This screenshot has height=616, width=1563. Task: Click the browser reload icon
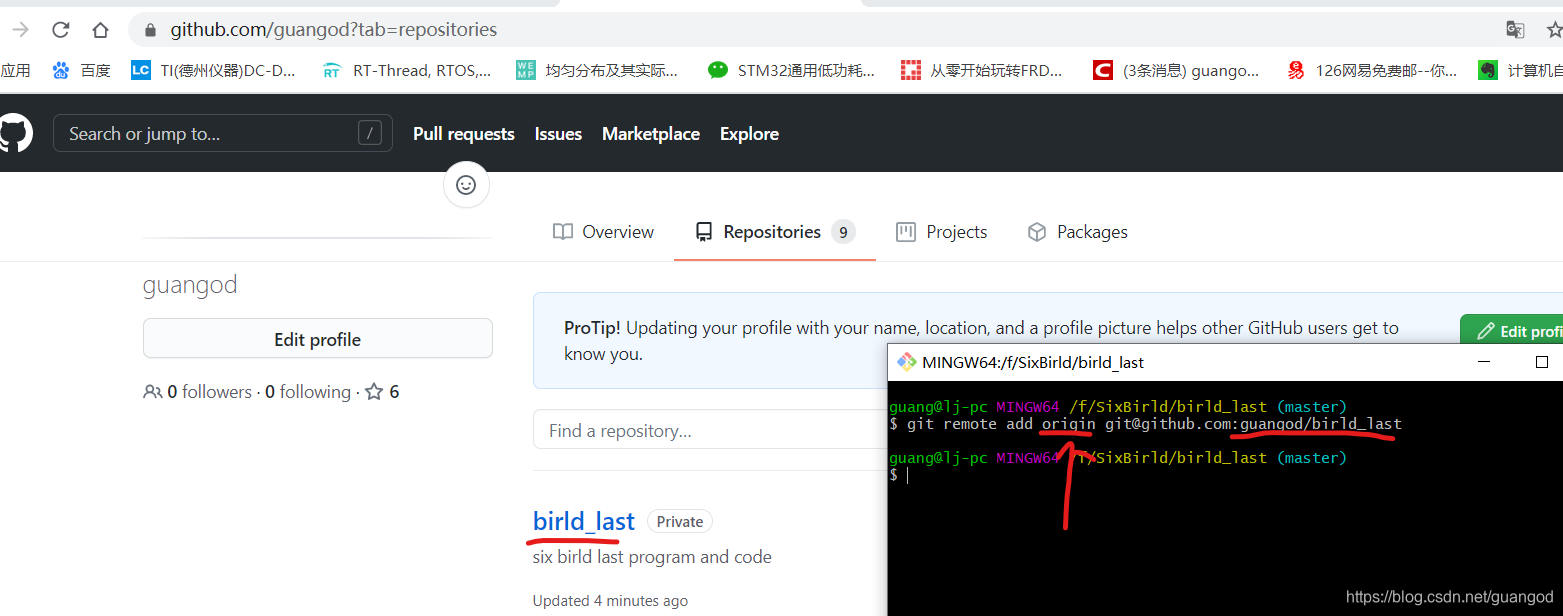tap(61, 29)
